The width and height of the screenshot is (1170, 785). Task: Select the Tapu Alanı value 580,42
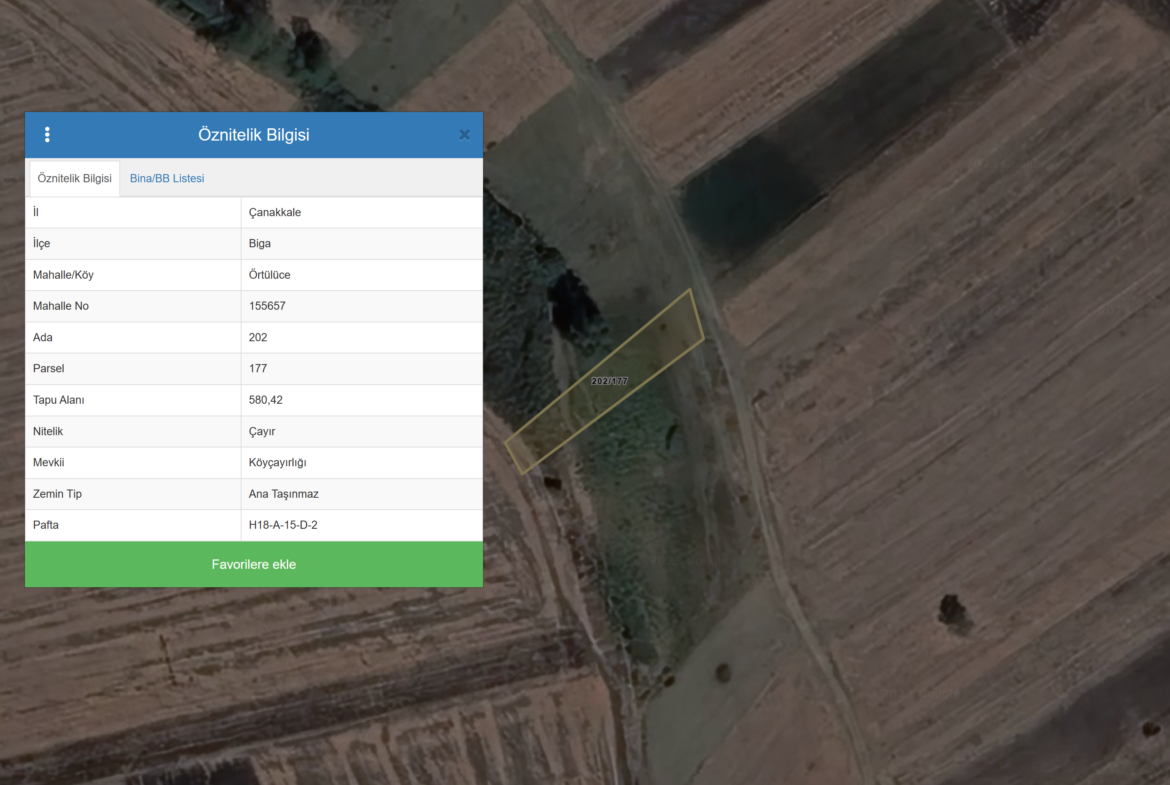[266, 400]
